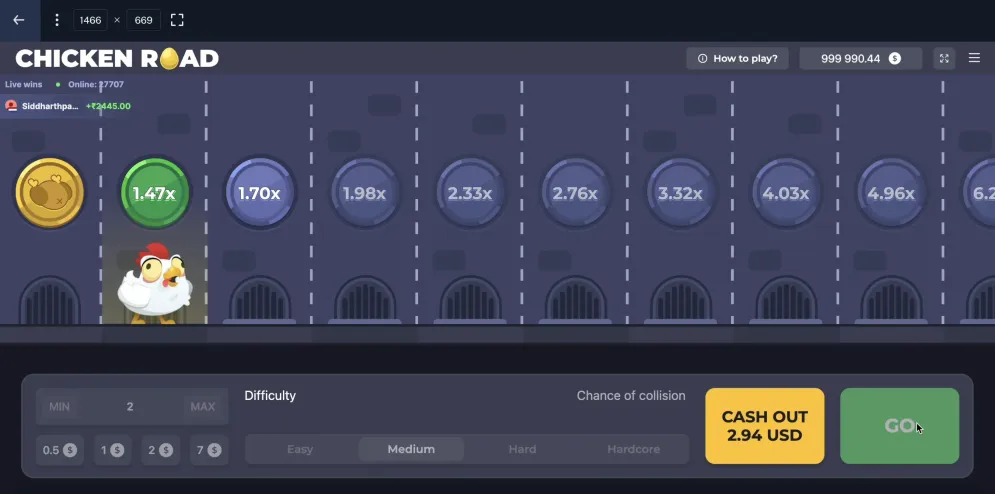Select Hardcore difficulty
Viewport: 995px width, 494px height.
[633, 449]
